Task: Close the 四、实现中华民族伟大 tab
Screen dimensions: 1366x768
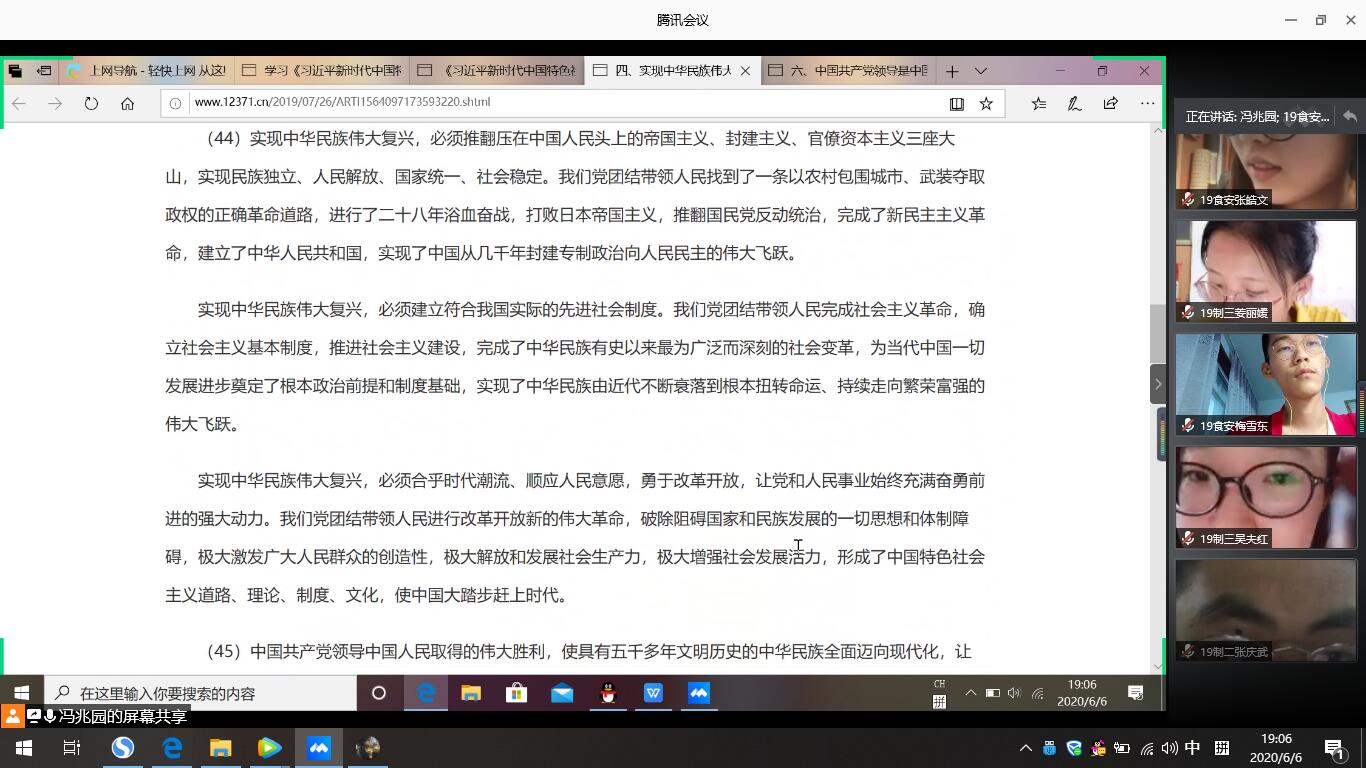Action: coord(745,71)
